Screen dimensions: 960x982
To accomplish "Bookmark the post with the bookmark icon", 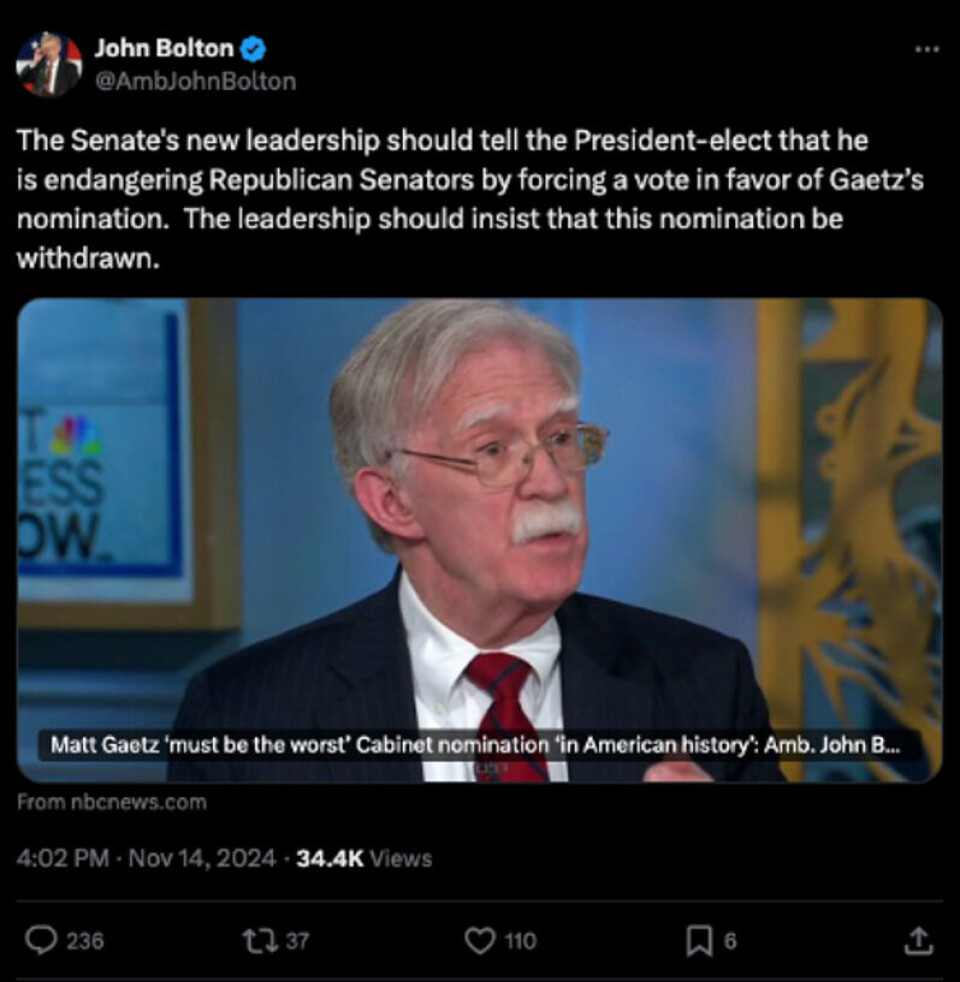I will click(699, 941).
